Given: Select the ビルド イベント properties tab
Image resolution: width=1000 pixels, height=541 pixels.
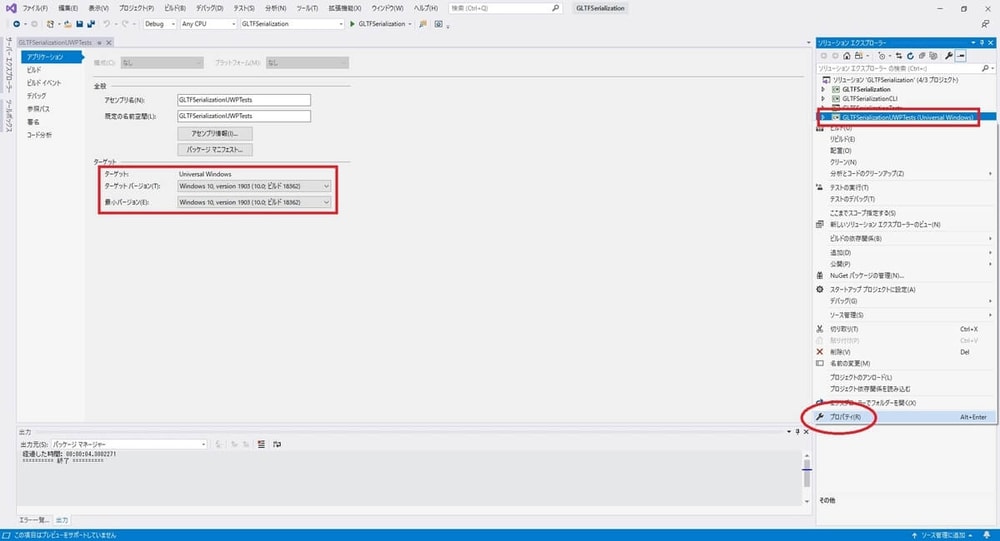Looking at the screenshot, I should [x=44, y=83].
